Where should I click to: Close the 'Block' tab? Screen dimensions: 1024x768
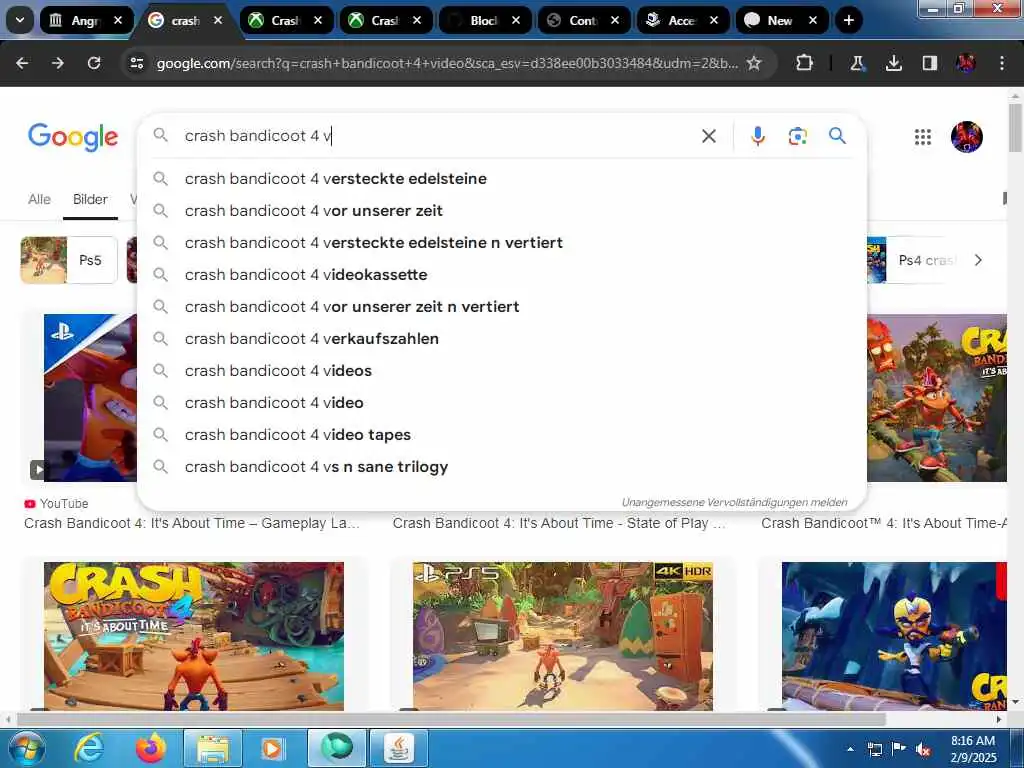tap(515, 20)
